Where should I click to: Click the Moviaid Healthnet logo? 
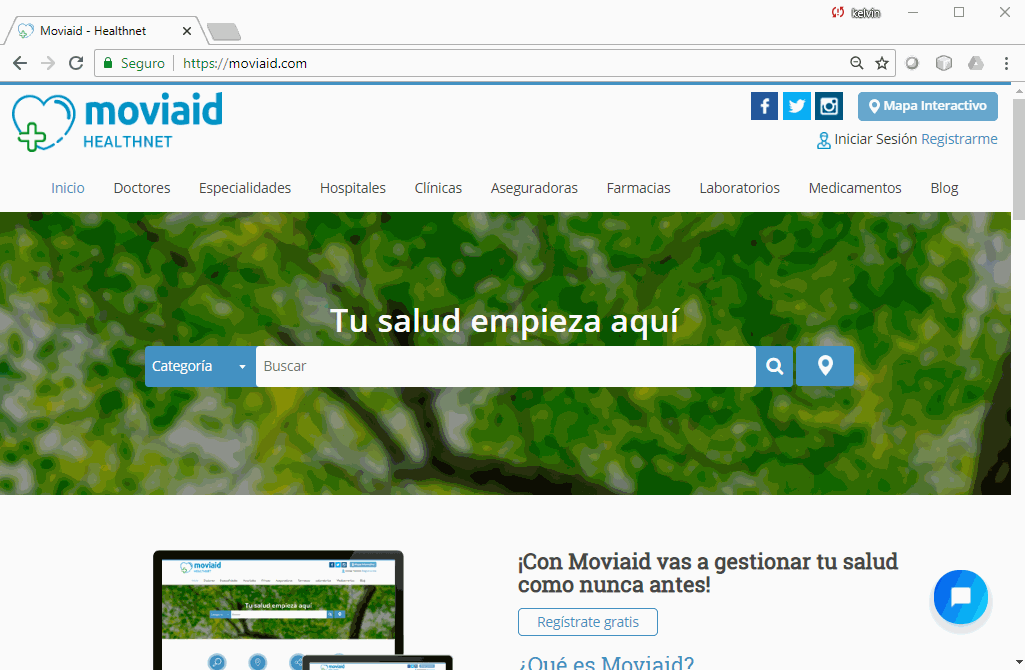click(x=117, y=121)
